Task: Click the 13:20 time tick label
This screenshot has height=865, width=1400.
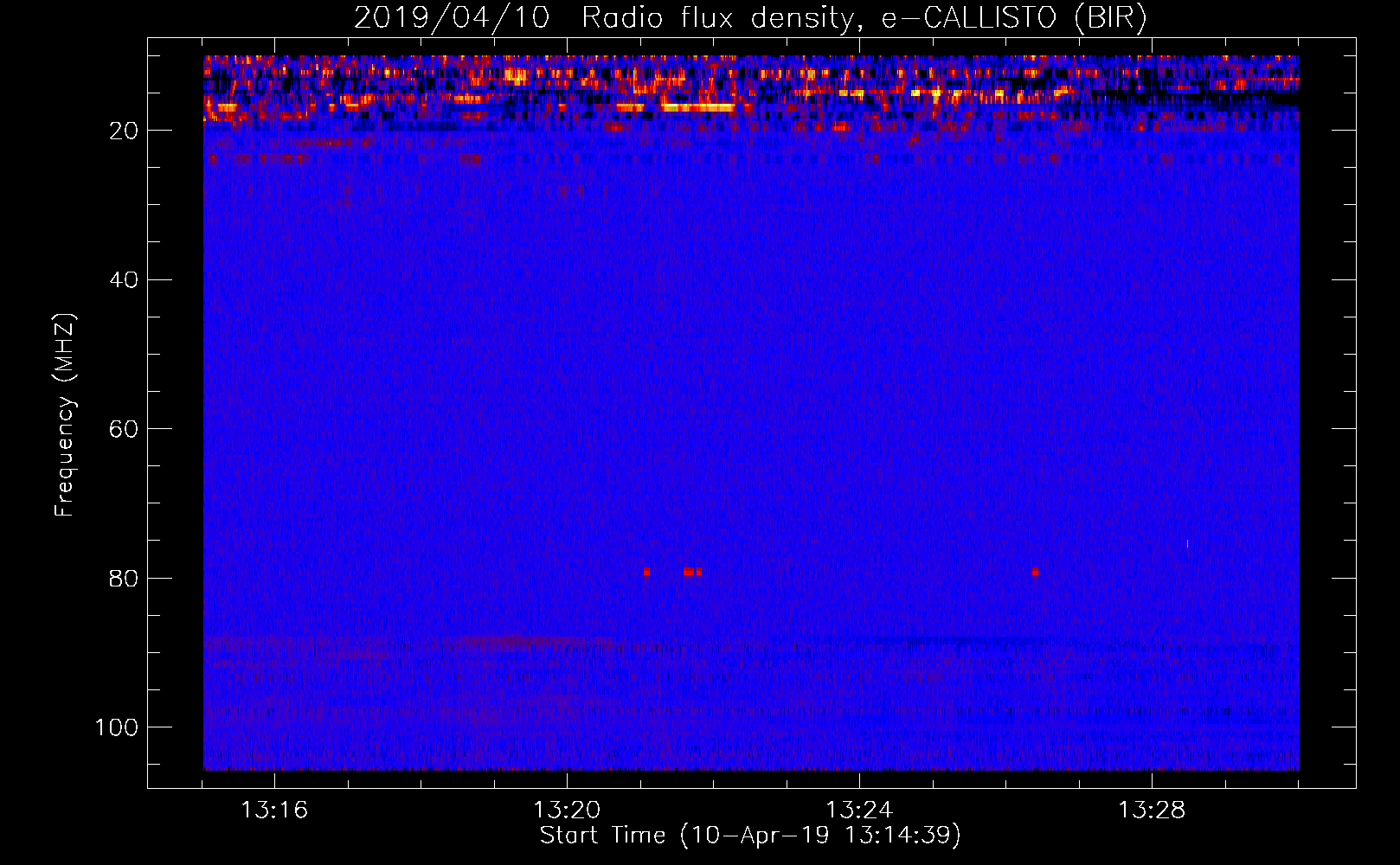Action: click(x=567, y=811)
